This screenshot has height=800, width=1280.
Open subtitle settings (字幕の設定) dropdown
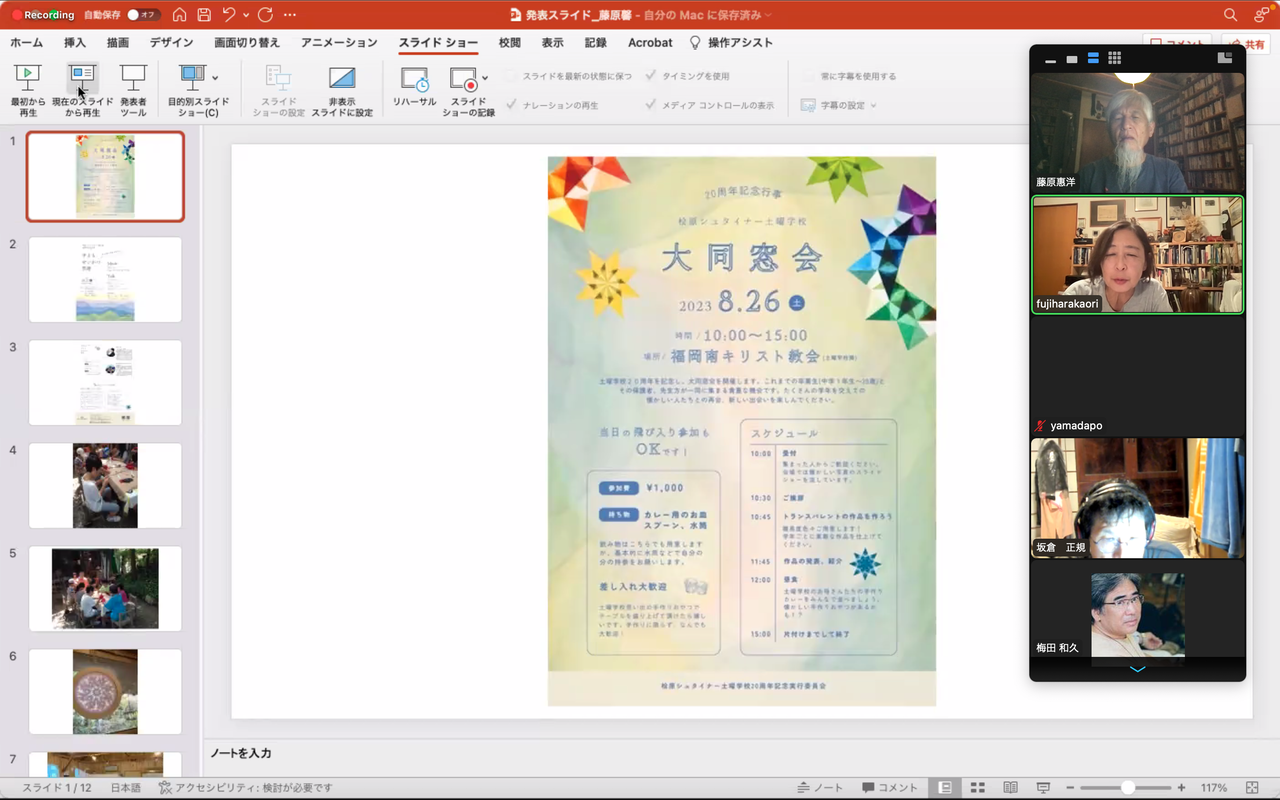tap(839, 105)
